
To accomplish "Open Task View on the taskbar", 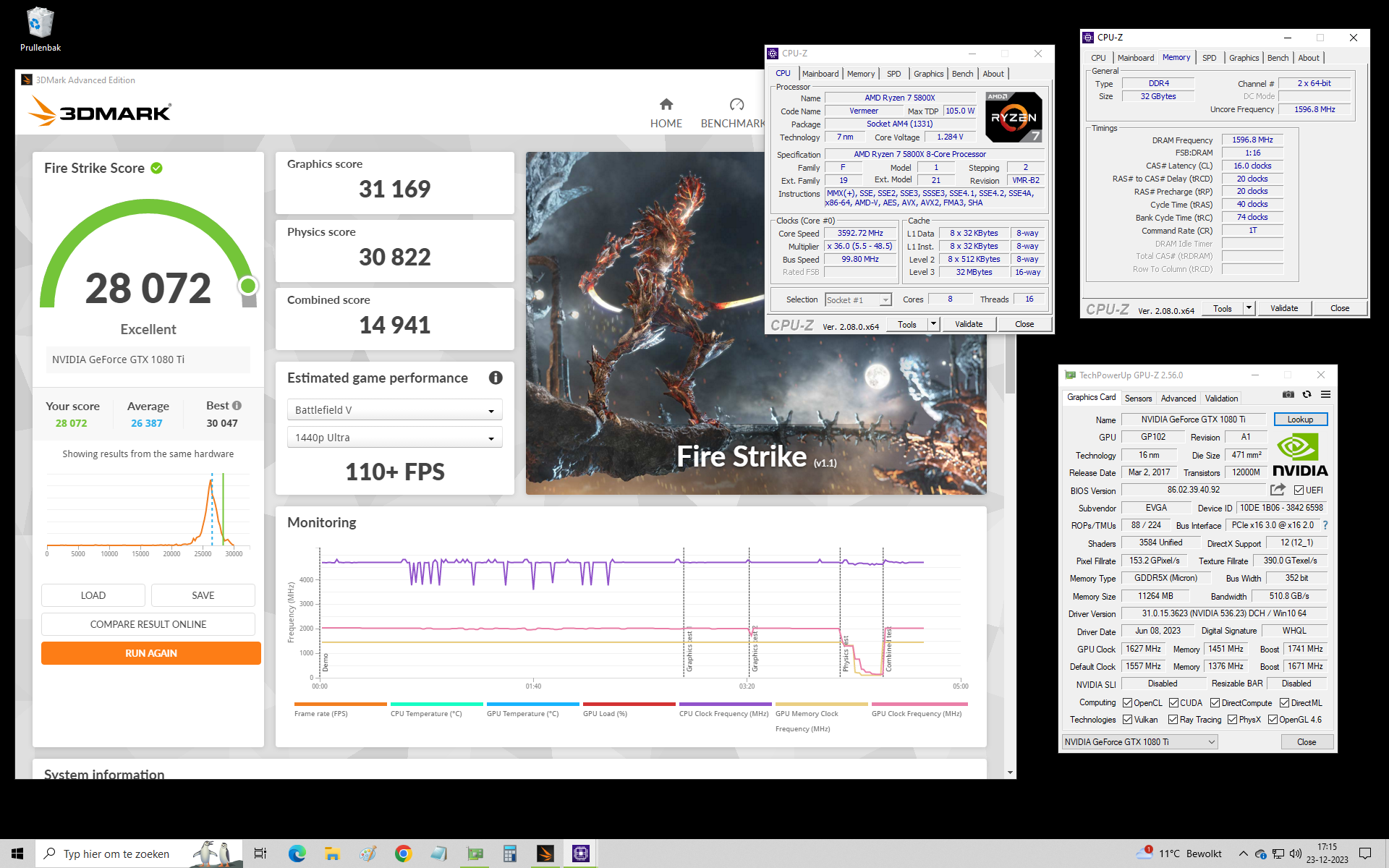I will tap(260, 854).
